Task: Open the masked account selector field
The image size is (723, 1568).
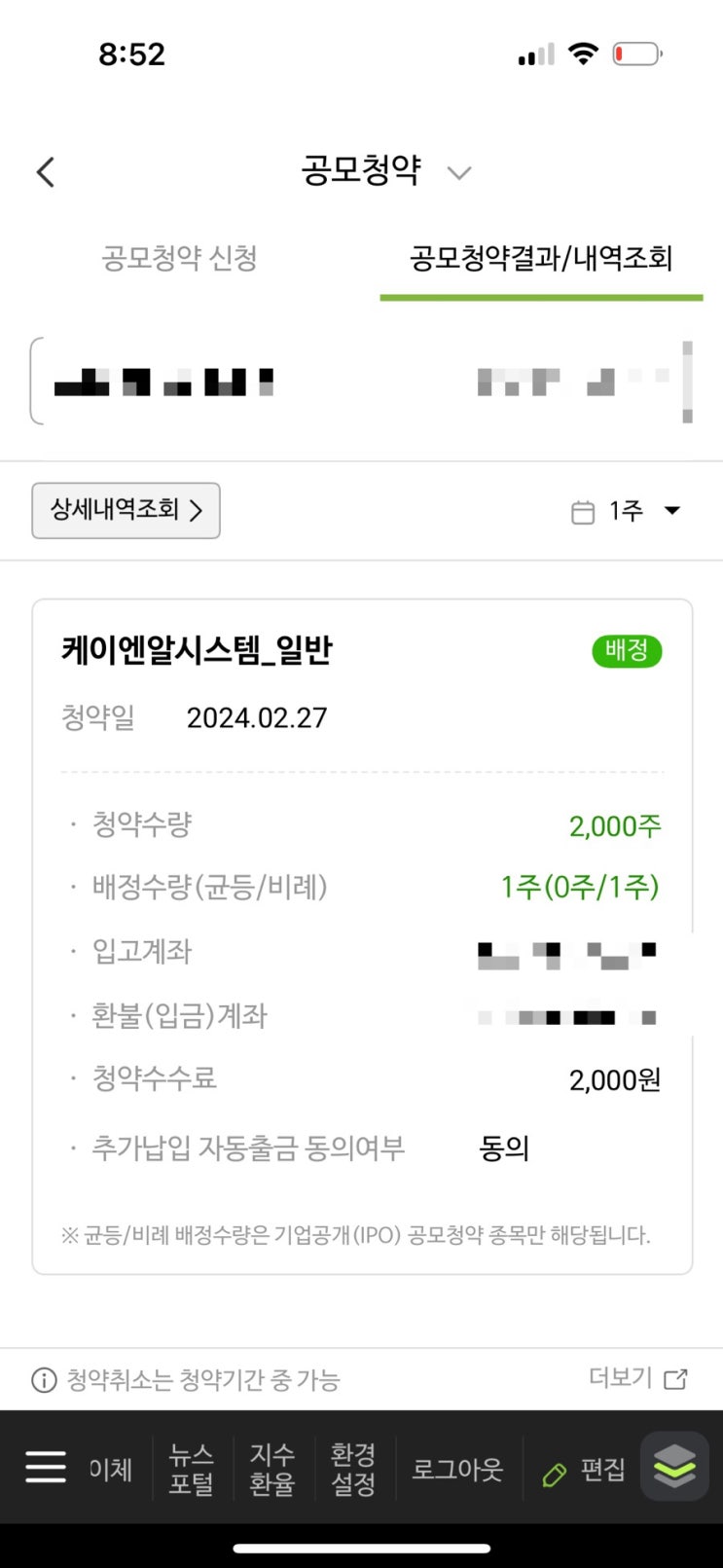Action: [360, 382]
